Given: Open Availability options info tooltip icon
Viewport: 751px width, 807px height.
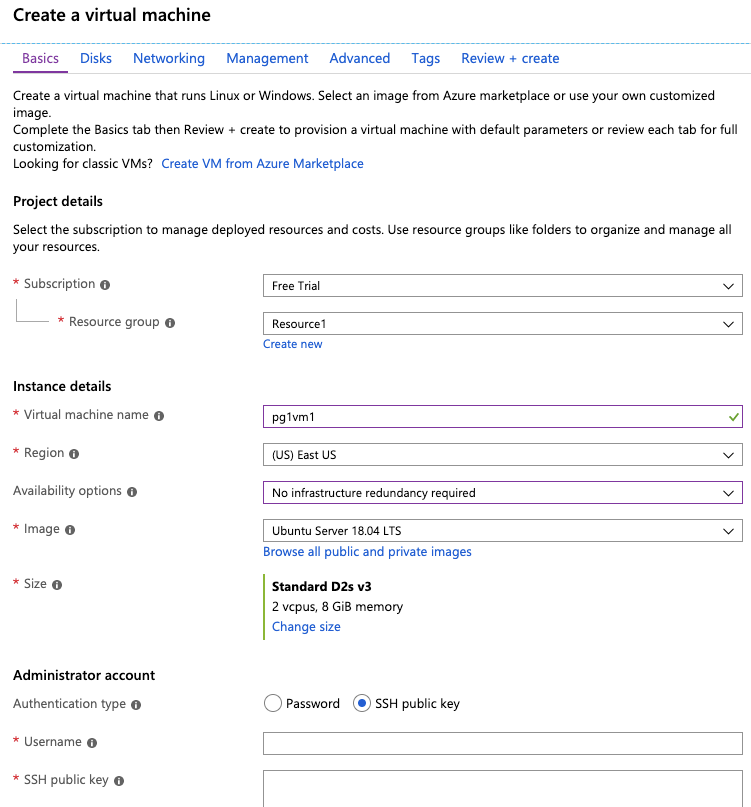Looking at the screenshot, I should tap(132, 492).
